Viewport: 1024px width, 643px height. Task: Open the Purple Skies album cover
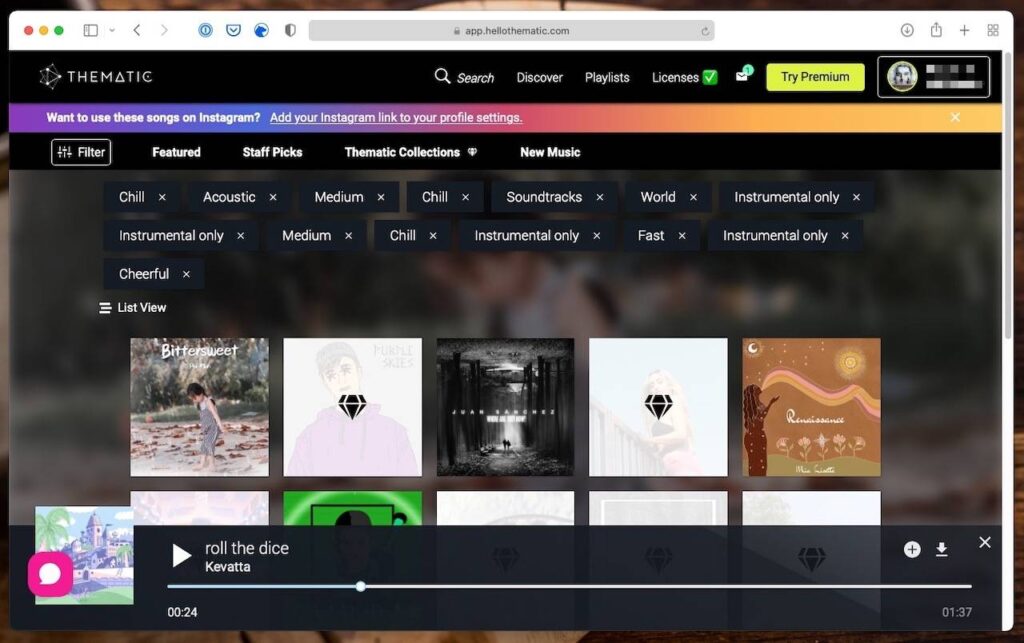point(352,407)
